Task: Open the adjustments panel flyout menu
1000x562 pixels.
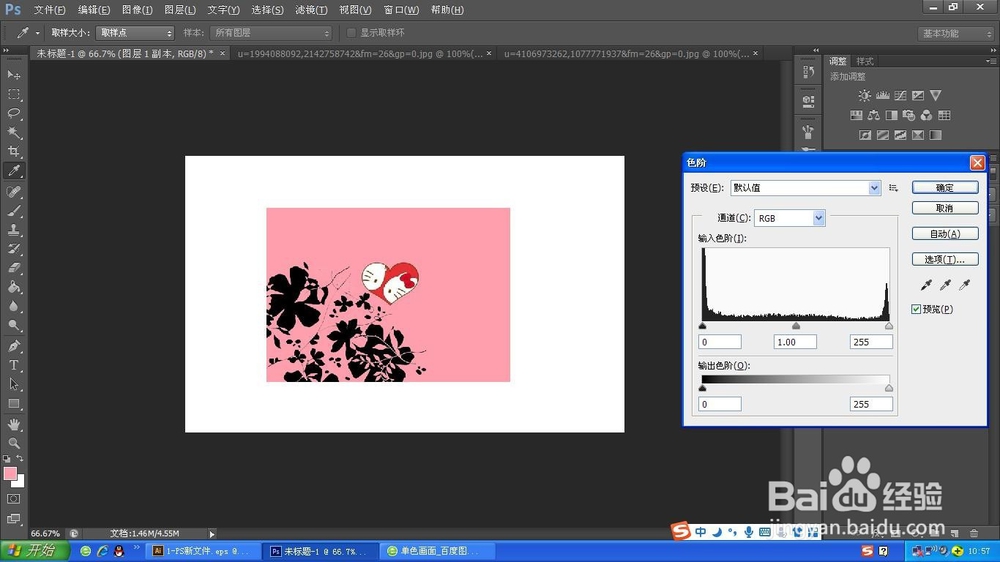Action: [990, 61]
